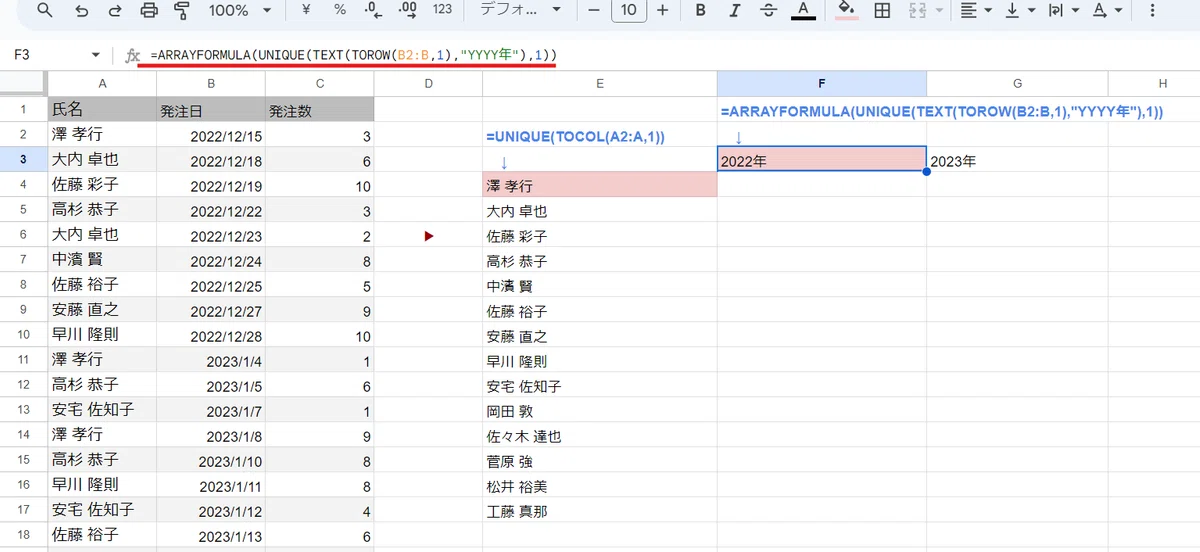The width and height of the screenshot is (1200, 552).
Task: Increase font size with plus button
Action: coord(662,11)
